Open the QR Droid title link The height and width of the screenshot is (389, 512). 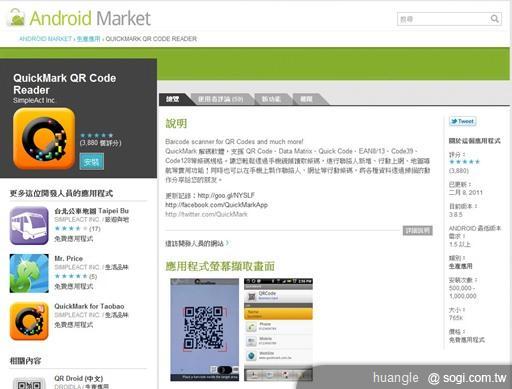tap(79, 379)
